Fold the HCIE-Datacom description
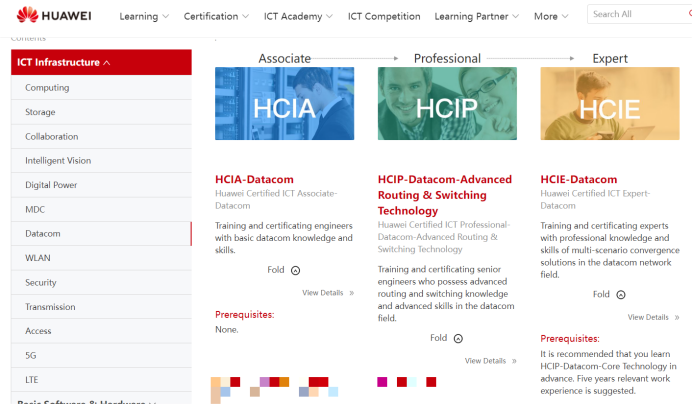Viewport: 692px width, 405px height. [x=609, y=294]
